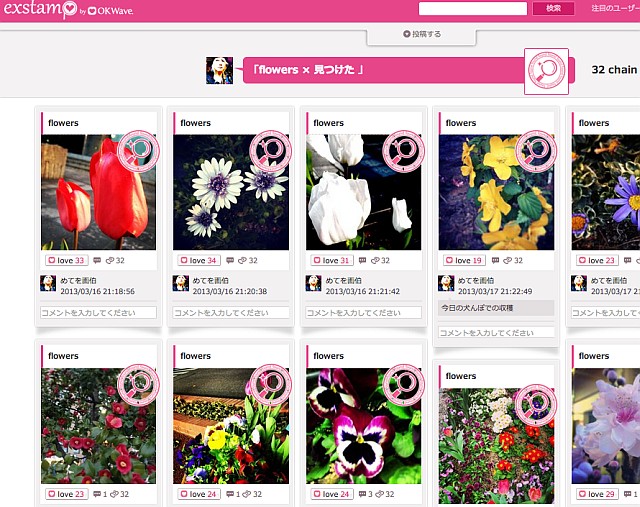The height and width of the screenshot is (507, 640).
Task: Click the 「flowers × 見つけた」 banner title
Action: coord(307,70)
